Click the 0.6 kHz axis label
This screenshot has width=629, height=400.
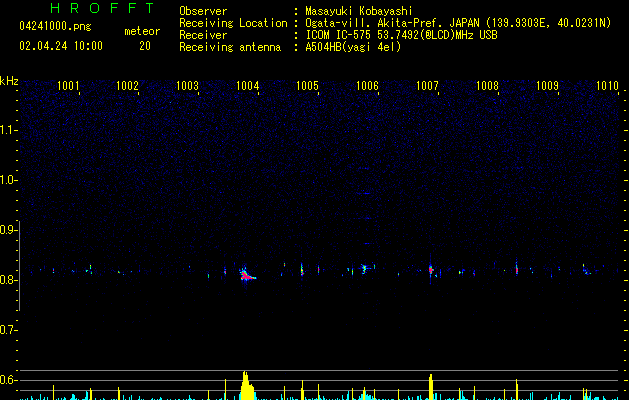8,380
